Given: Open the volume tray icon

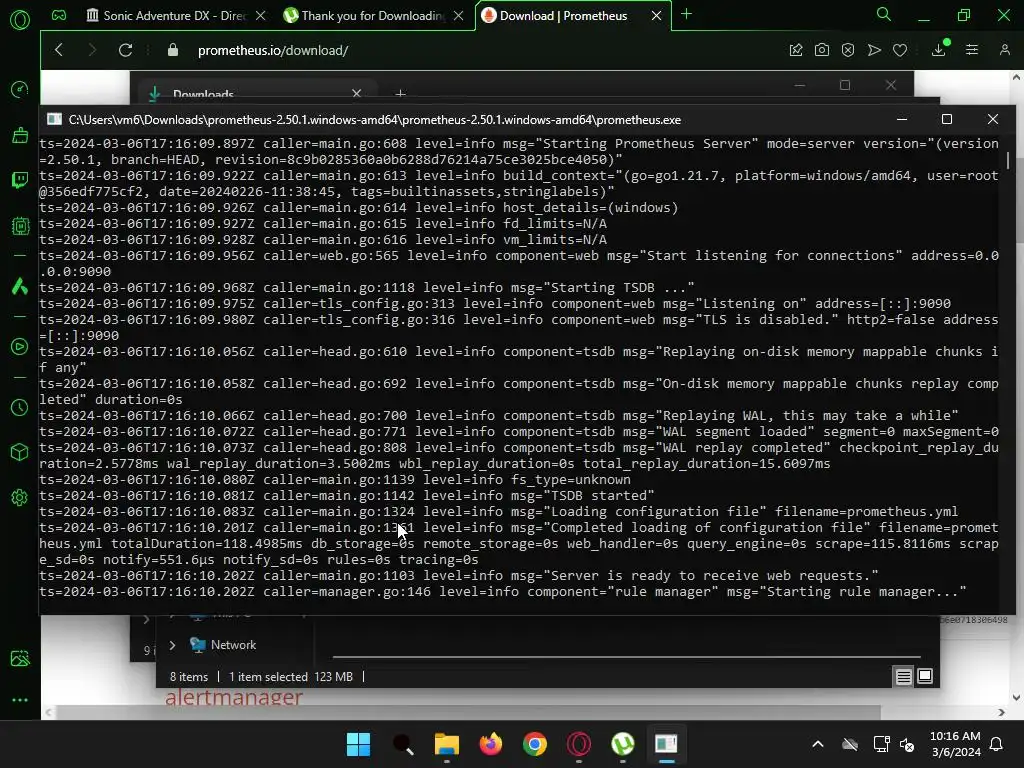Looking at the screenshot, I should [x=907, y=744].
